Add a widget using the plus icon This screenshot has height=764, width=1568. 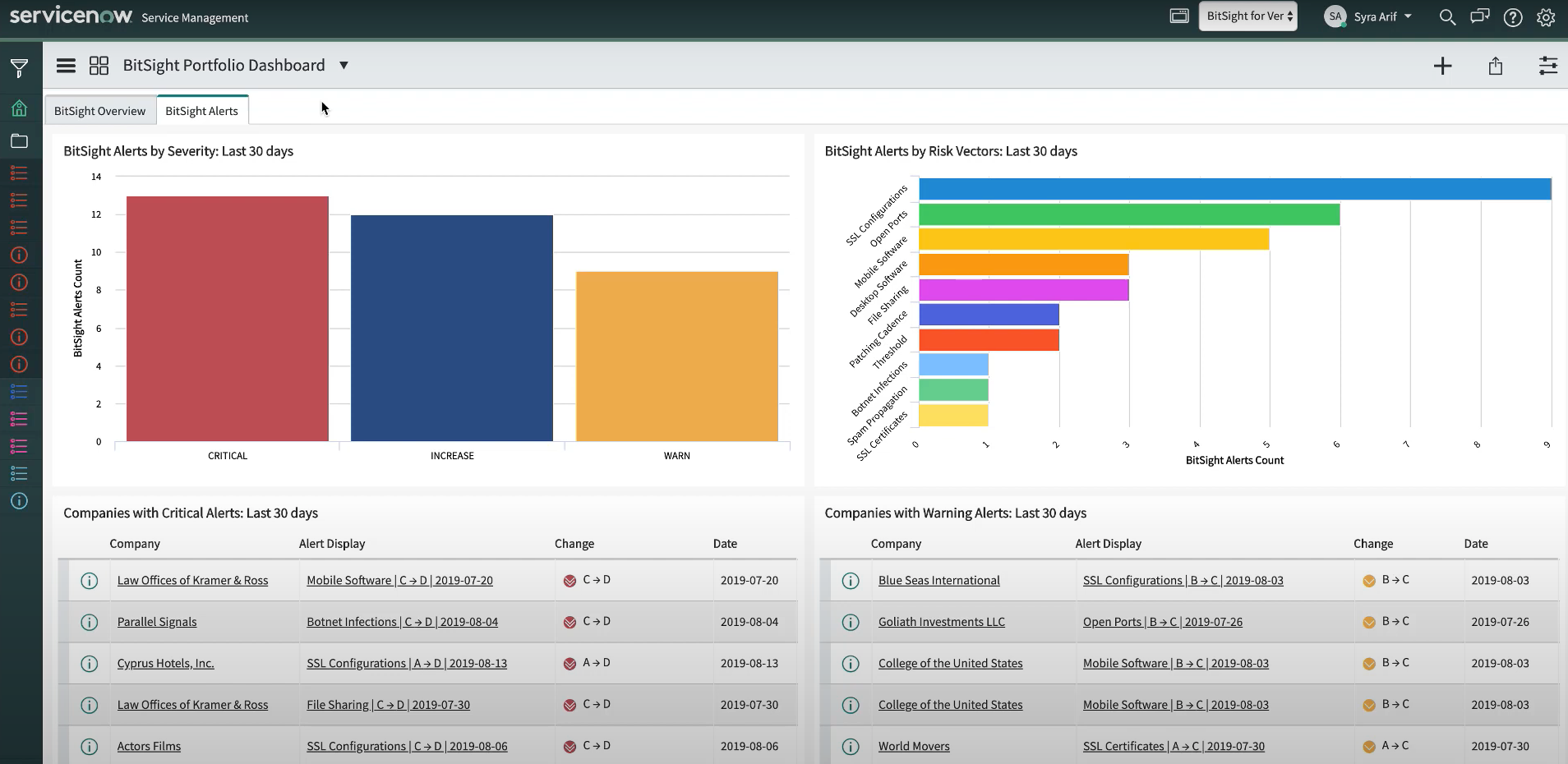[x=1442, y=66]
